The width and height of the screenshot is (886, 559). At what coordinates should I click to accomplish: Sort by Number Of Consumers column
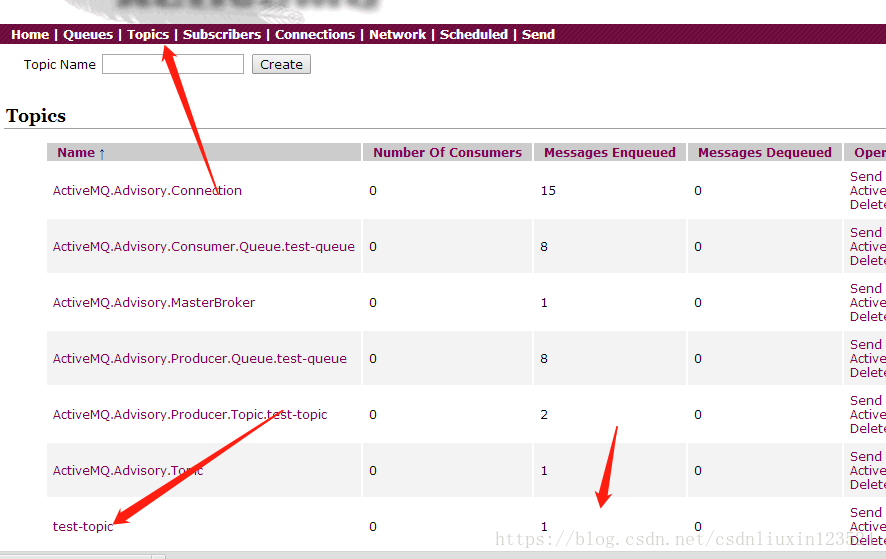pos(447,153)
